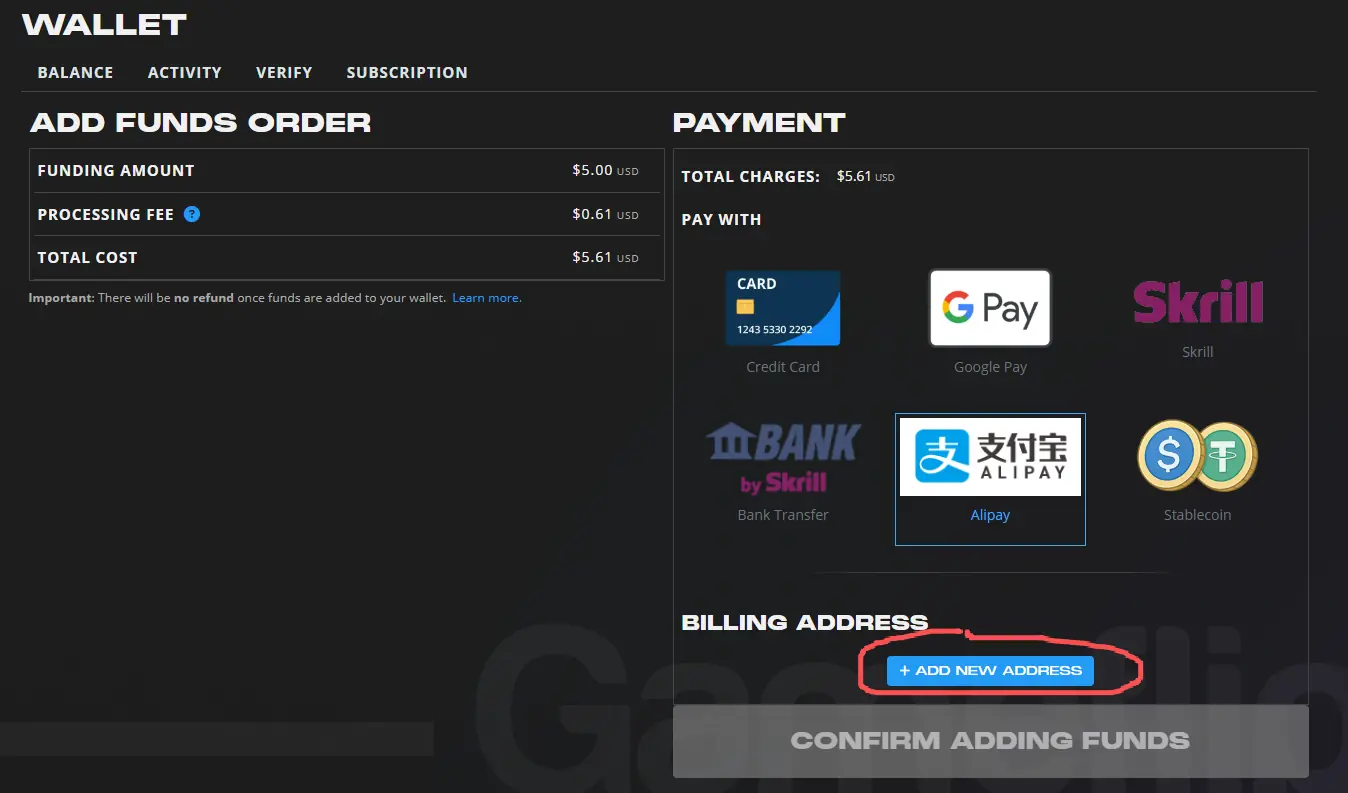Select the Stablecoin payment icon

1197,455
